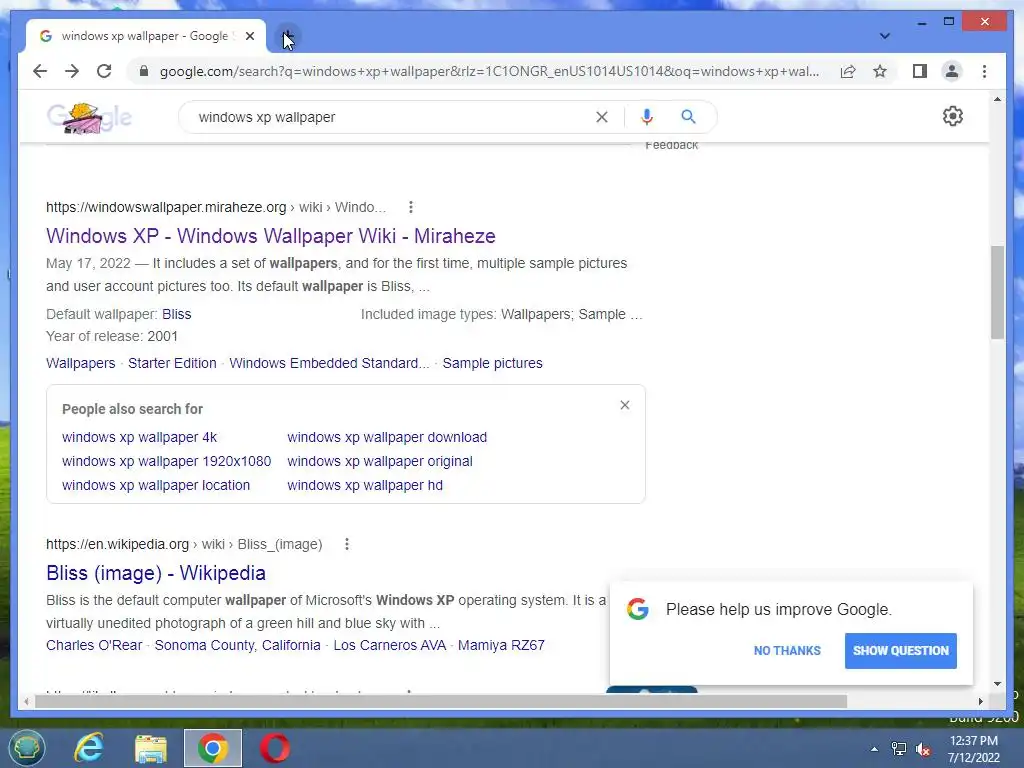Image resolution: width=1024 pixels, height=768 pixels.
Task: Open the Mamiya RZ67 link
Action: point(501,645)
